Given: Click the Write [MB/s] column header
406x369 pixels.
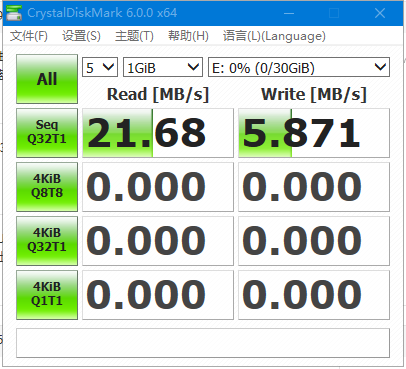Looking at the screenshot, I should (314, 94).
